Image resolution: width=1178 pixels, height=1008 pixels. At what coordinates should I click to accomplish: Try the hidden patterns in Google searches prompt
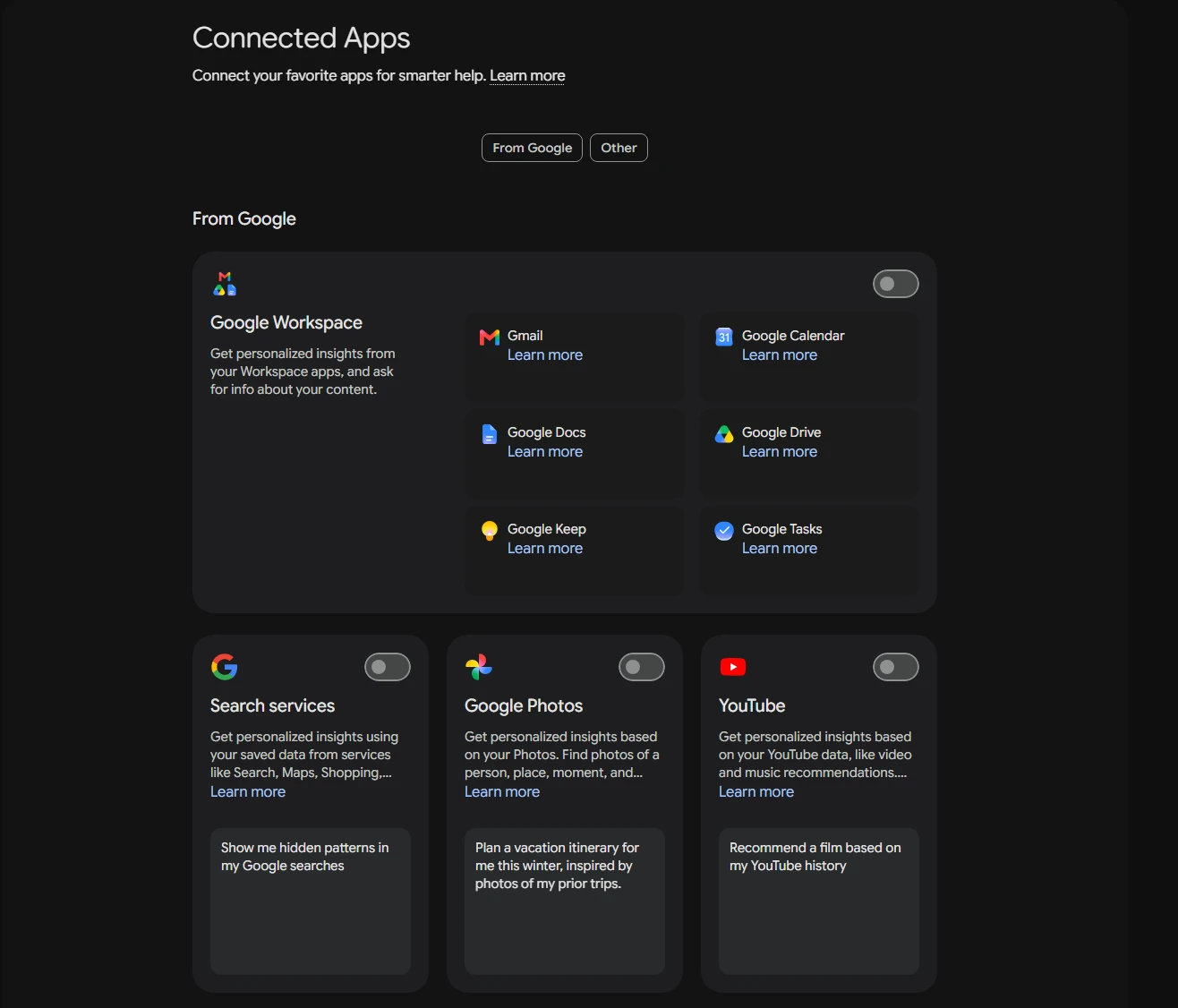pyautogui.click(x=311, y=901)
